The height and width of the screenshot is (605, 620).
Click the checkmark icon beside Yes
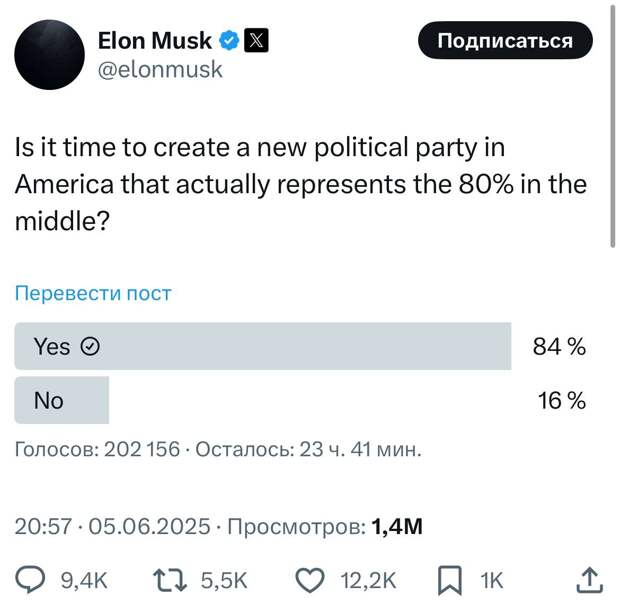(x=90, y=346)
